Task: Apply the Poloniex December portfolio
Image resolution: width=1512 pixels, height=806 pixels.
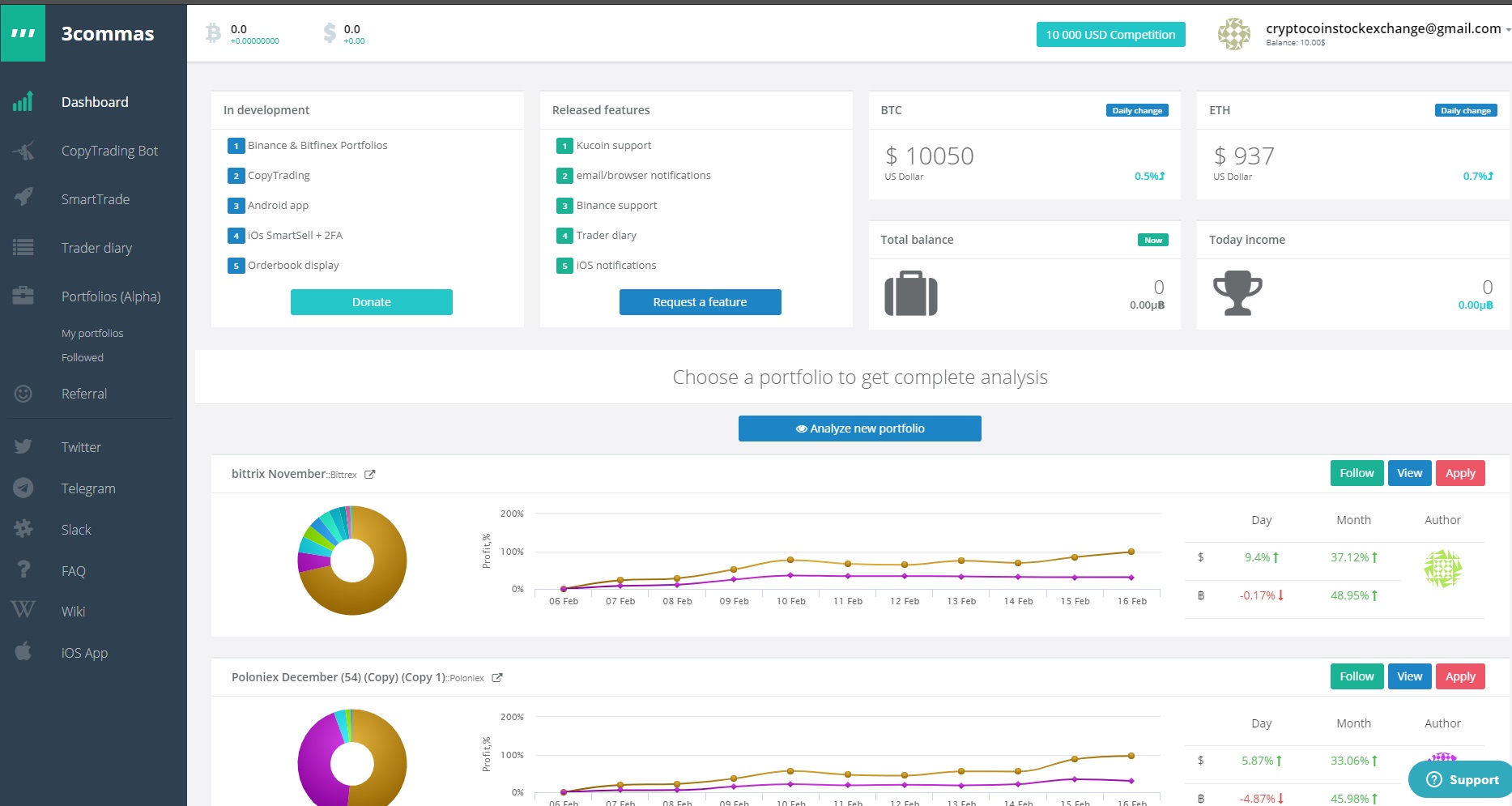Action: (1460, 676)
